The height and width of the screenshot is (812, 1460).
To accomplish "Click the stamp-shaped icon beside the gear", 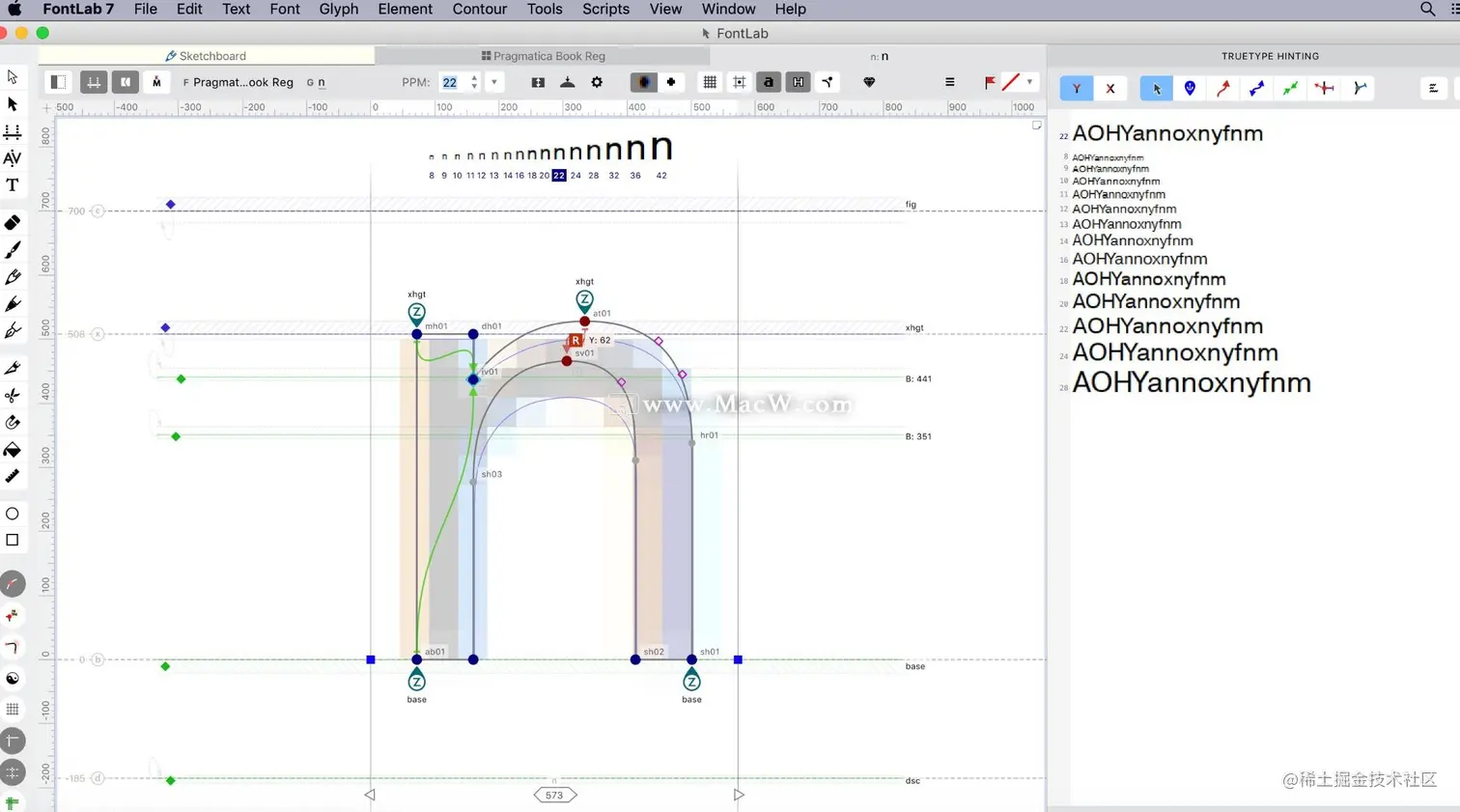I will click(568, 82).
